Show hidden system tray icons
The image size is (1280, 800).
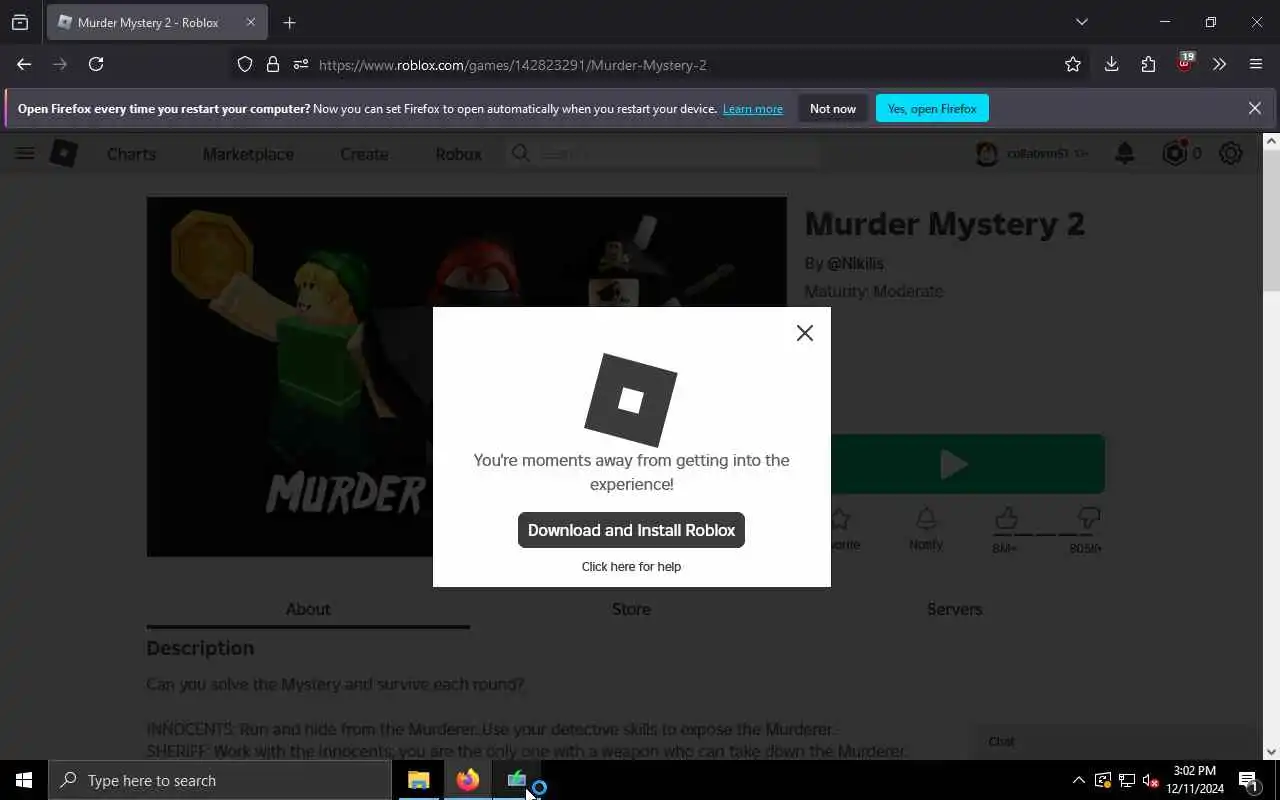(x=1078, y=780)
